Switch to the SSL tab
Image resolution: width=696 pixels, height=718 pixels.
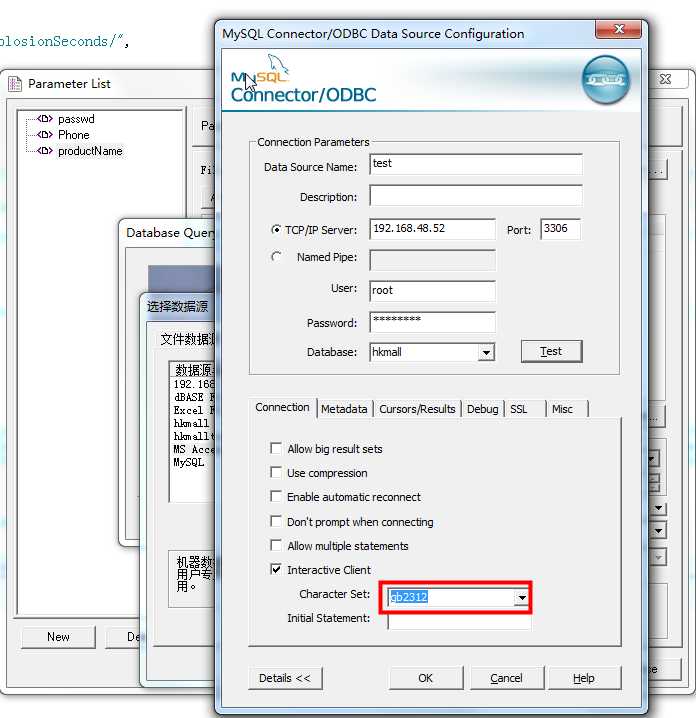point(525,409)
